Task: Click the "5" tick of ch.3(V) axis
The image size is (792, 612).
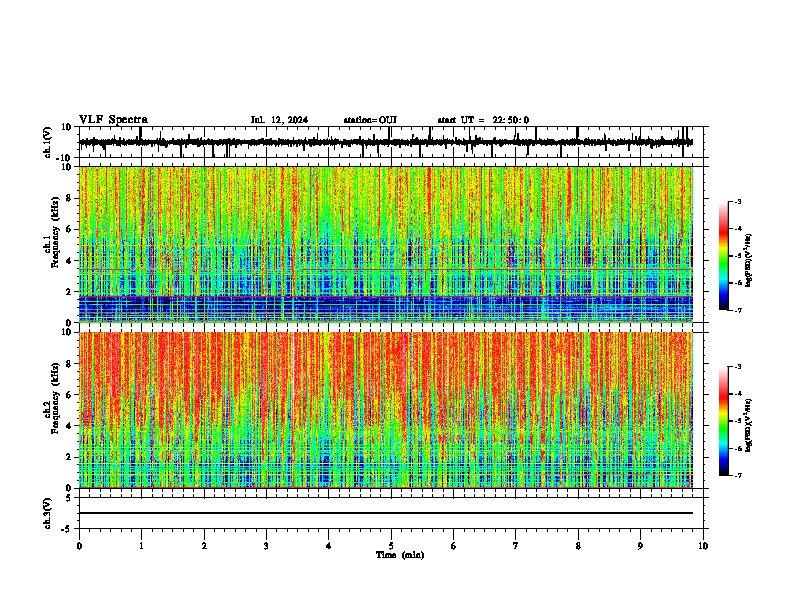Action: pos(70,498)
